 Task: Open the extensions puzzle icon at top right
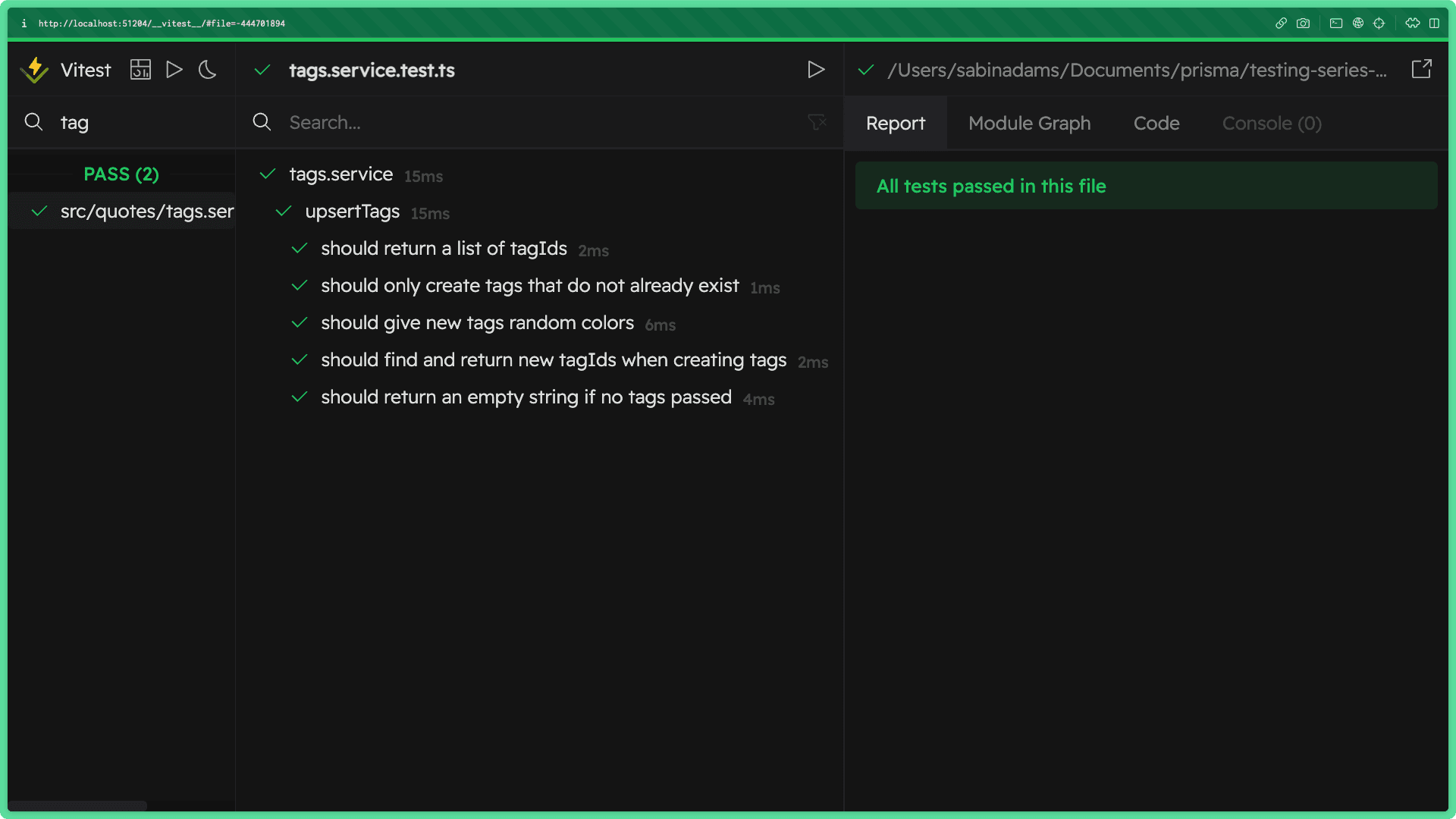click(1412, 24)
